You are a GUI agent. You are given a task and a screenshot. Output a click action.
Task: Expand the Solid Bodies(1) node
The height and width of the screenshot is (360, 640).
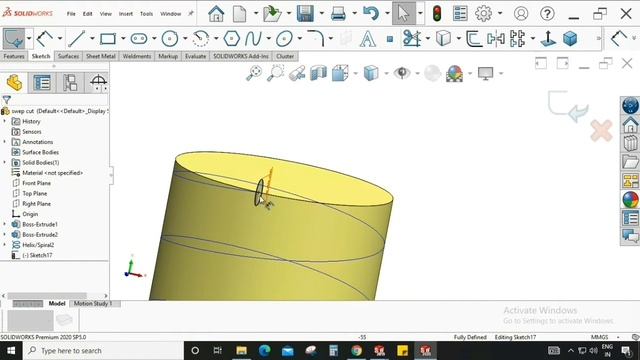(4, 162)
